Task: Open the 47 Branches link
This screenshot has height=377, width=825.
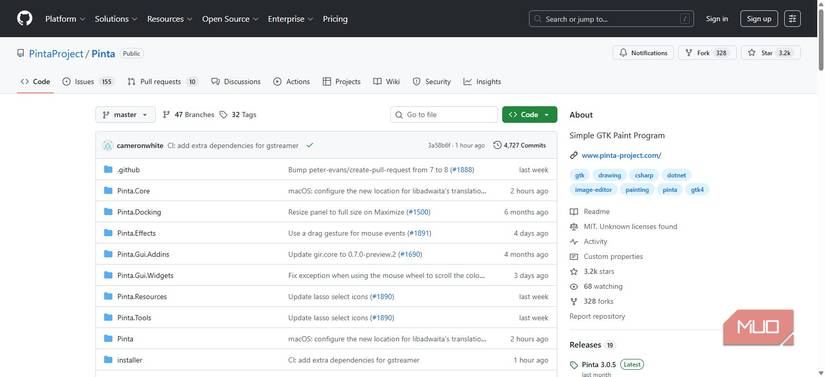Action: pos(188,115)
